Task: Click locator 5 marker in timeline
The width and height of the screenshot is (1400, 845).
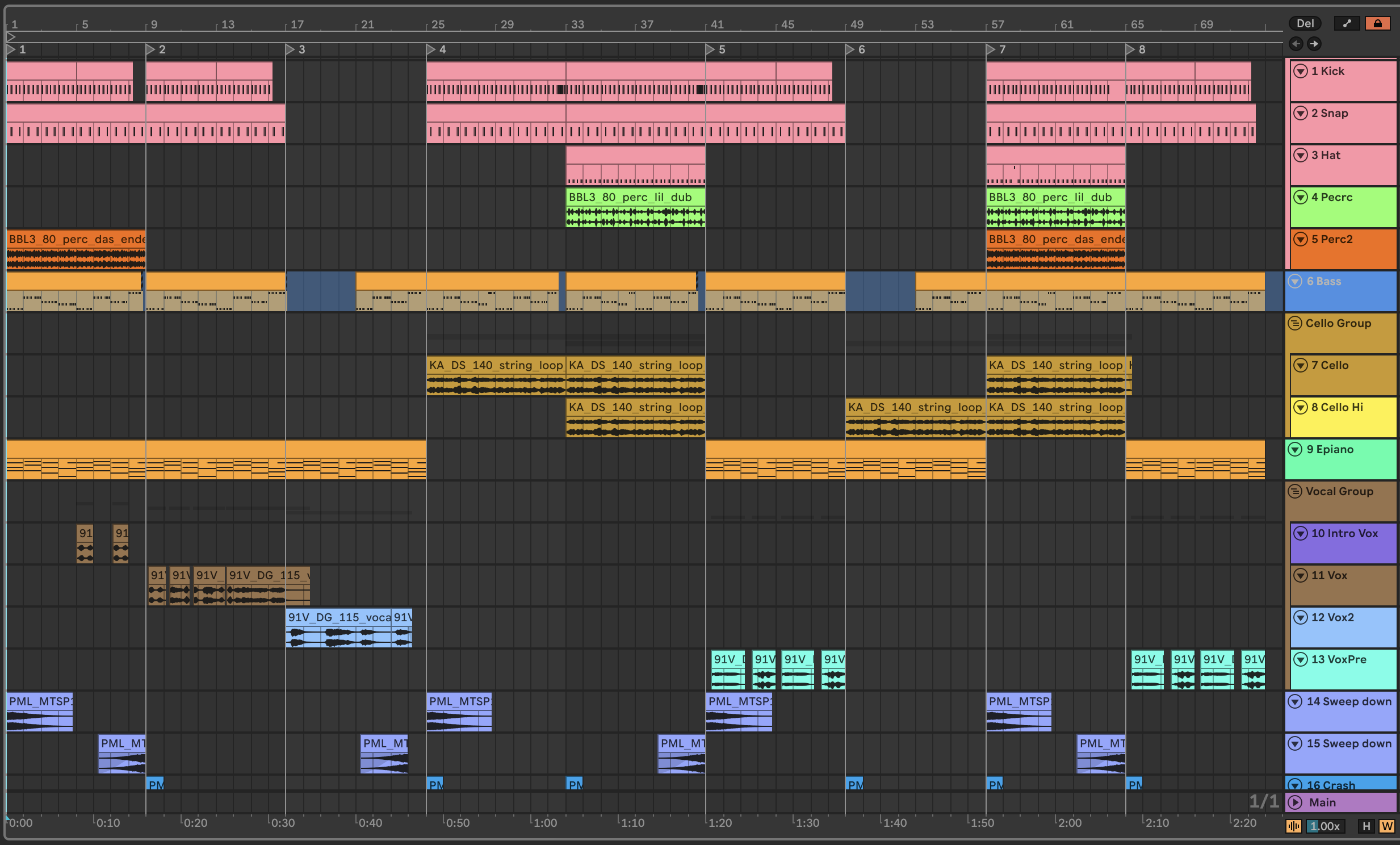Action: (x=722, y=49)
